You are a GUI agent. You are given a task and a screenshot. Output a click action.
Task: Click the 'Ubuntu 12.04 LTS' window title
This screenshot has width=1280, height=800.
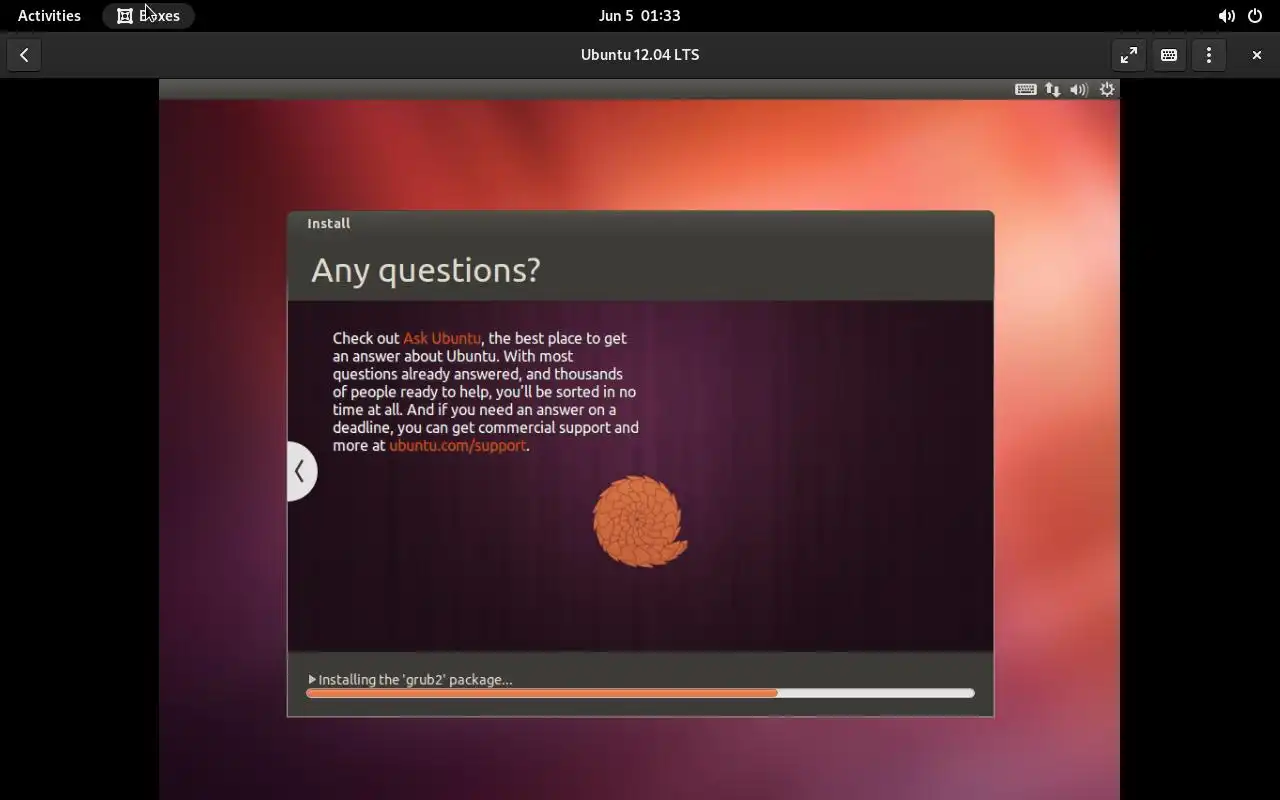(640, 55)
